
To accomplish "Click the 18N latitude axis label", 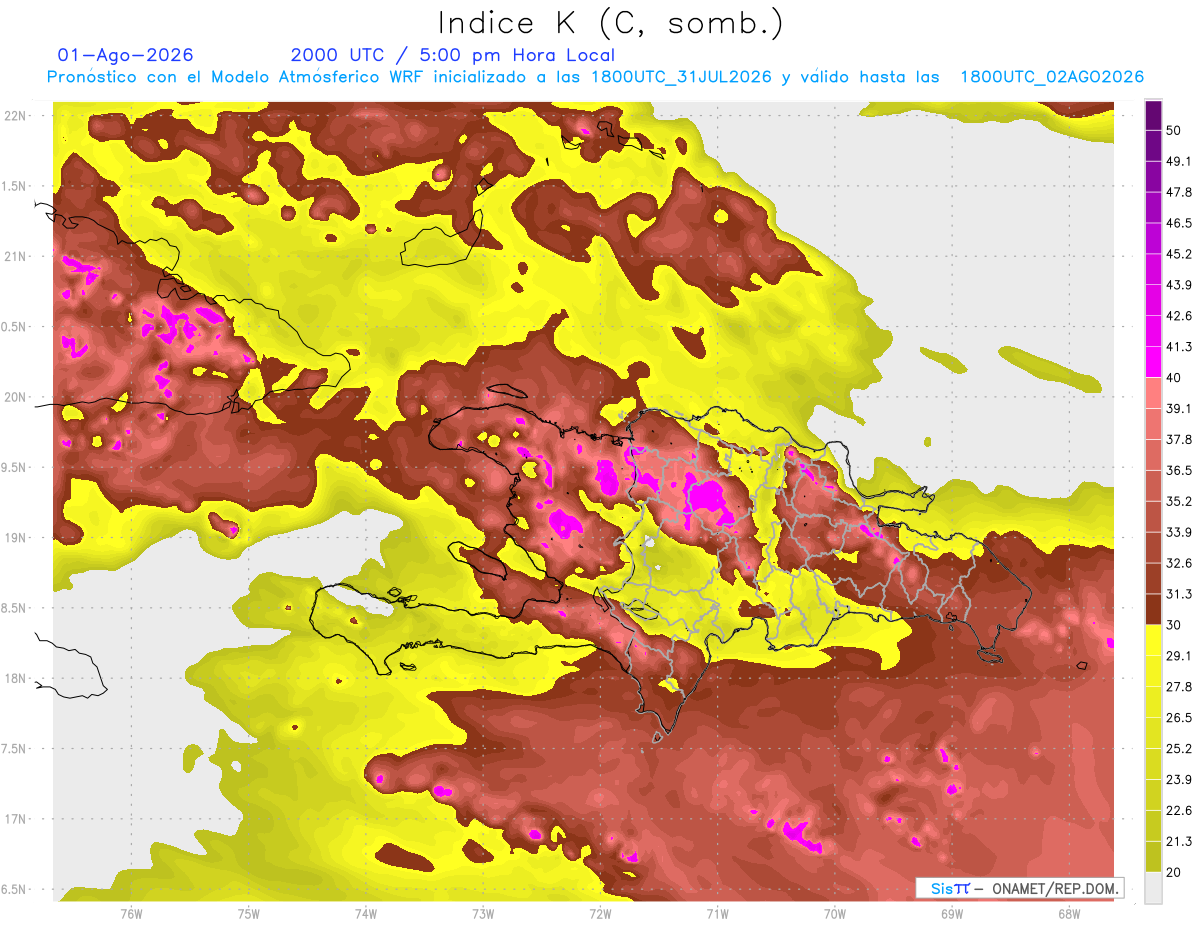I will pyautogui.click(x=16, y=678).
